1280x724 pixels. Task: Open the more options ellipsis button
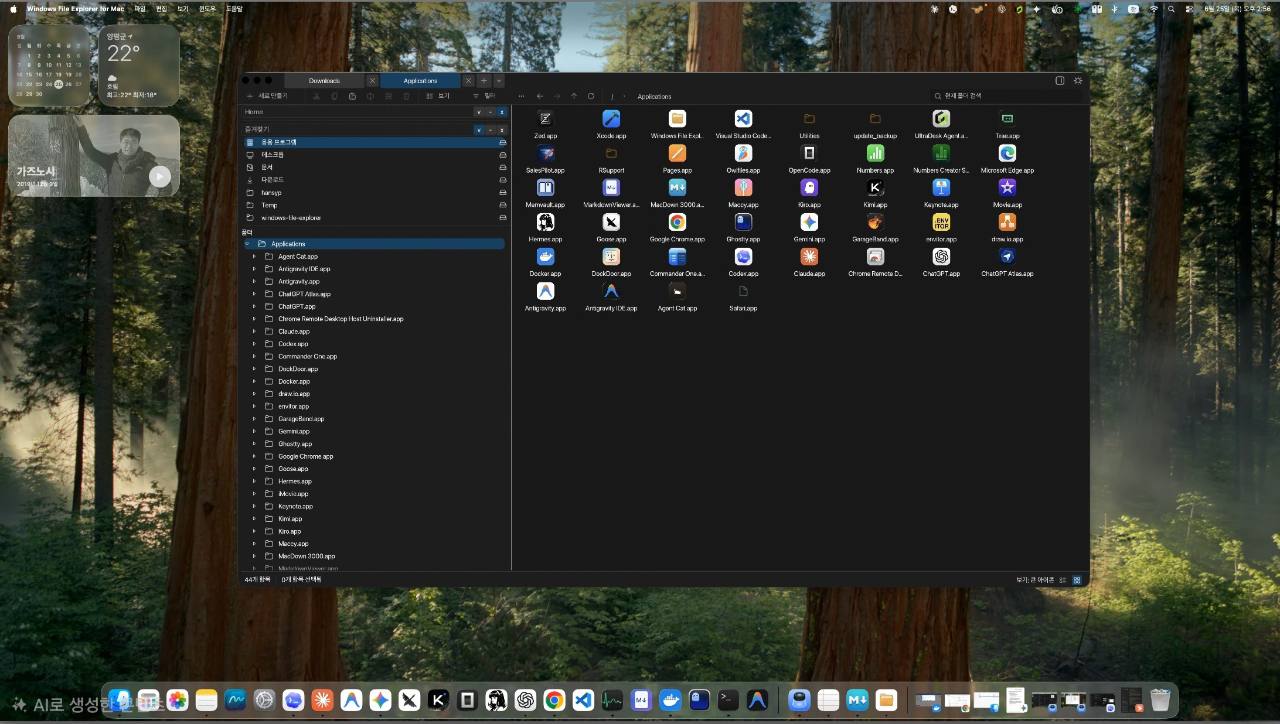coord(521,96)
